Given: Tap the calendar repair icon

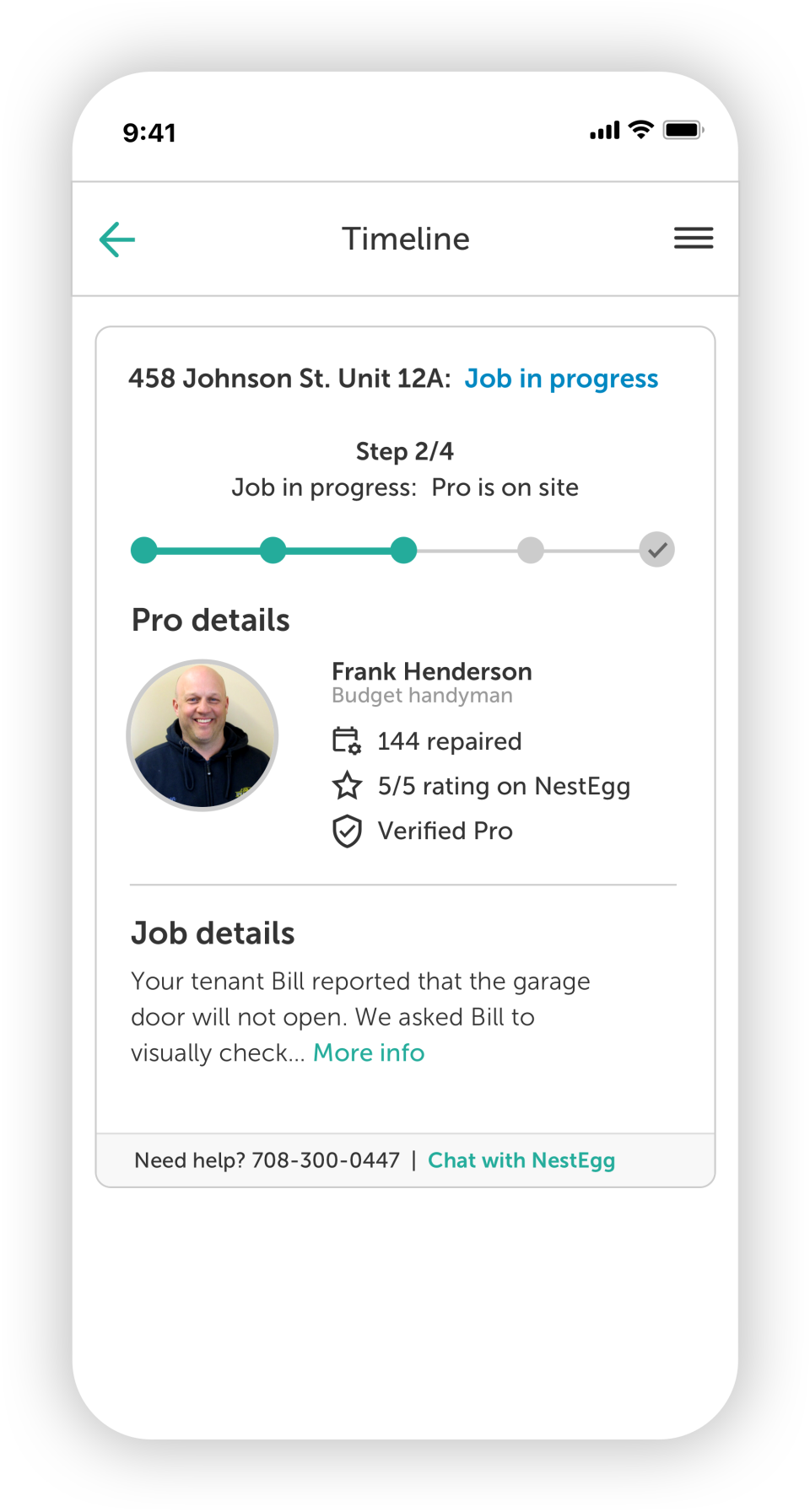Looking at the screenshot, I should pyautogui.click(x=346, y=740).
